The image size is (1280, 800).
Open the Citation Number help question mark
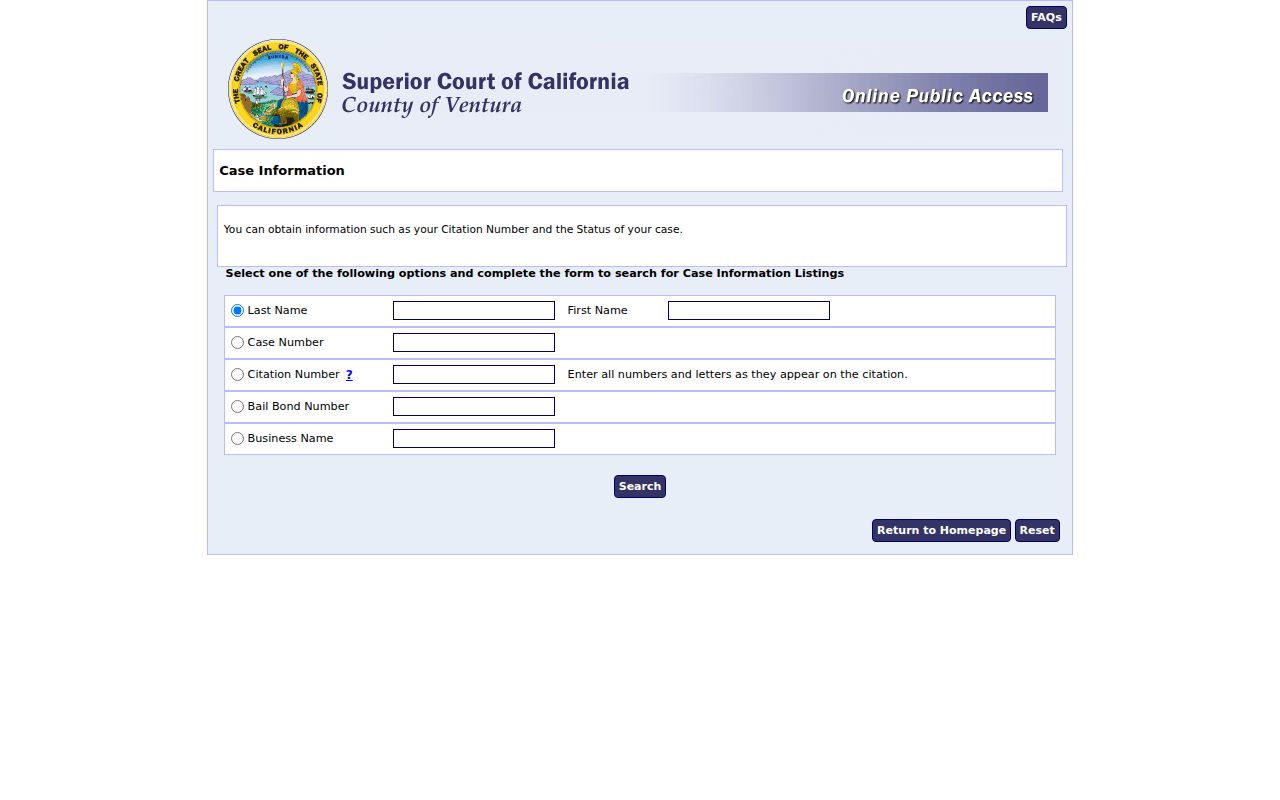click(349, 375)
